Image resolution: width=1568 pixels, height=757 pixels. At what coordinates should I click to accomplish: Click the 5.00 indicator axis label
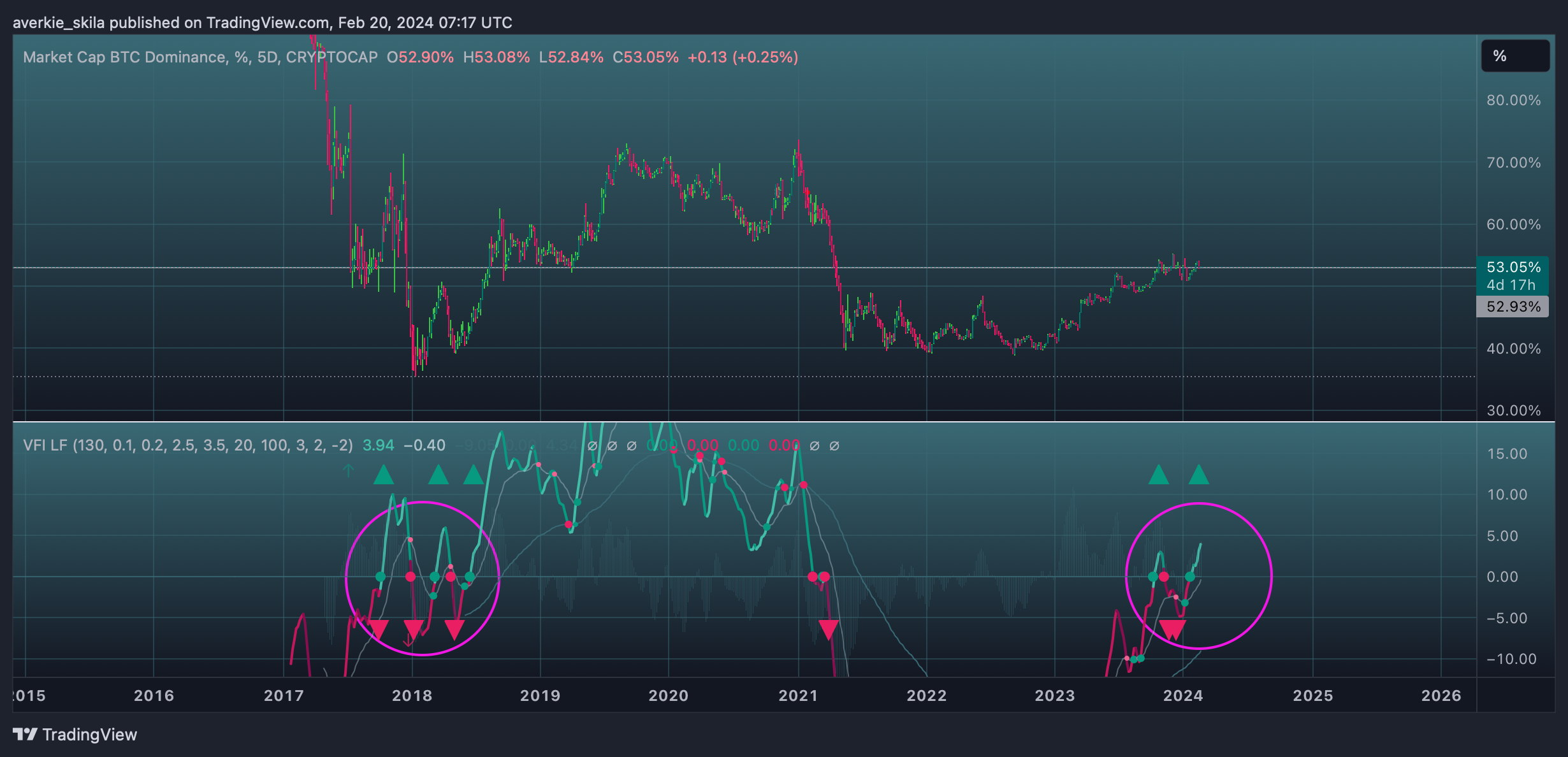[1502, 536]
